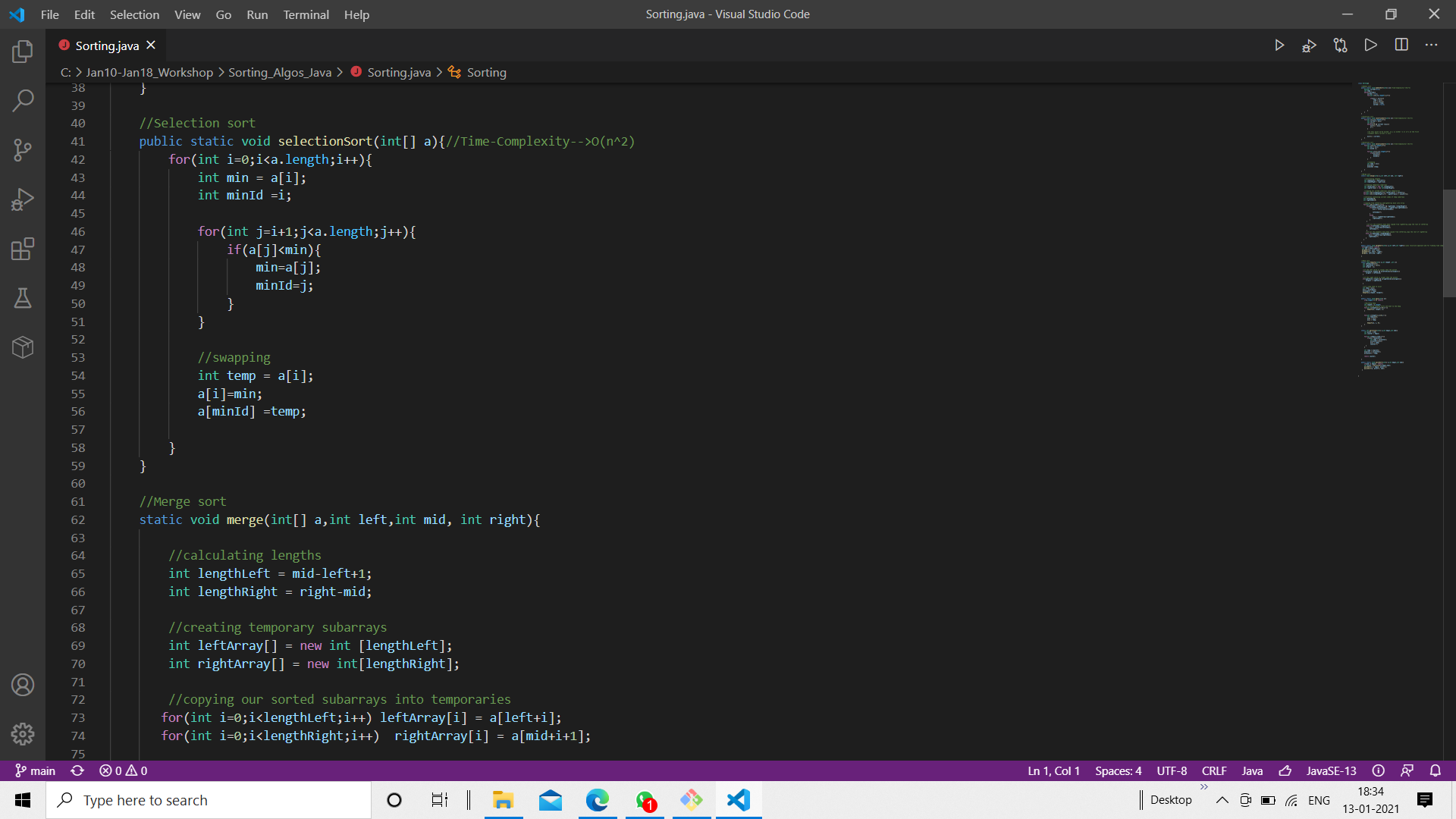
Task: Click Spaces: 4 indentation setting
Action: pyautogui.click(x=1118, y=770)
